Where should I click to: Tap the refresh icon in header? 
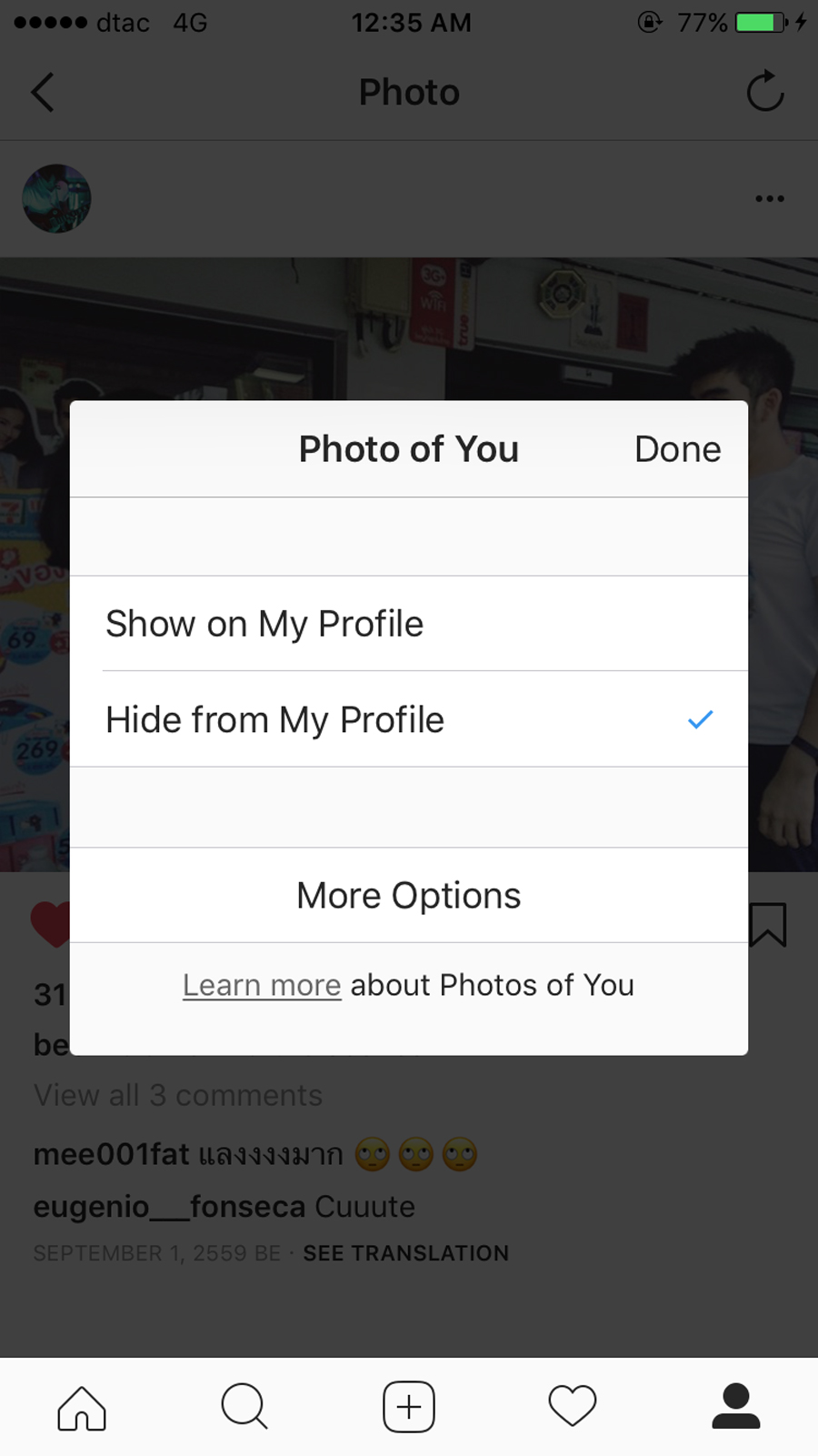764,92
